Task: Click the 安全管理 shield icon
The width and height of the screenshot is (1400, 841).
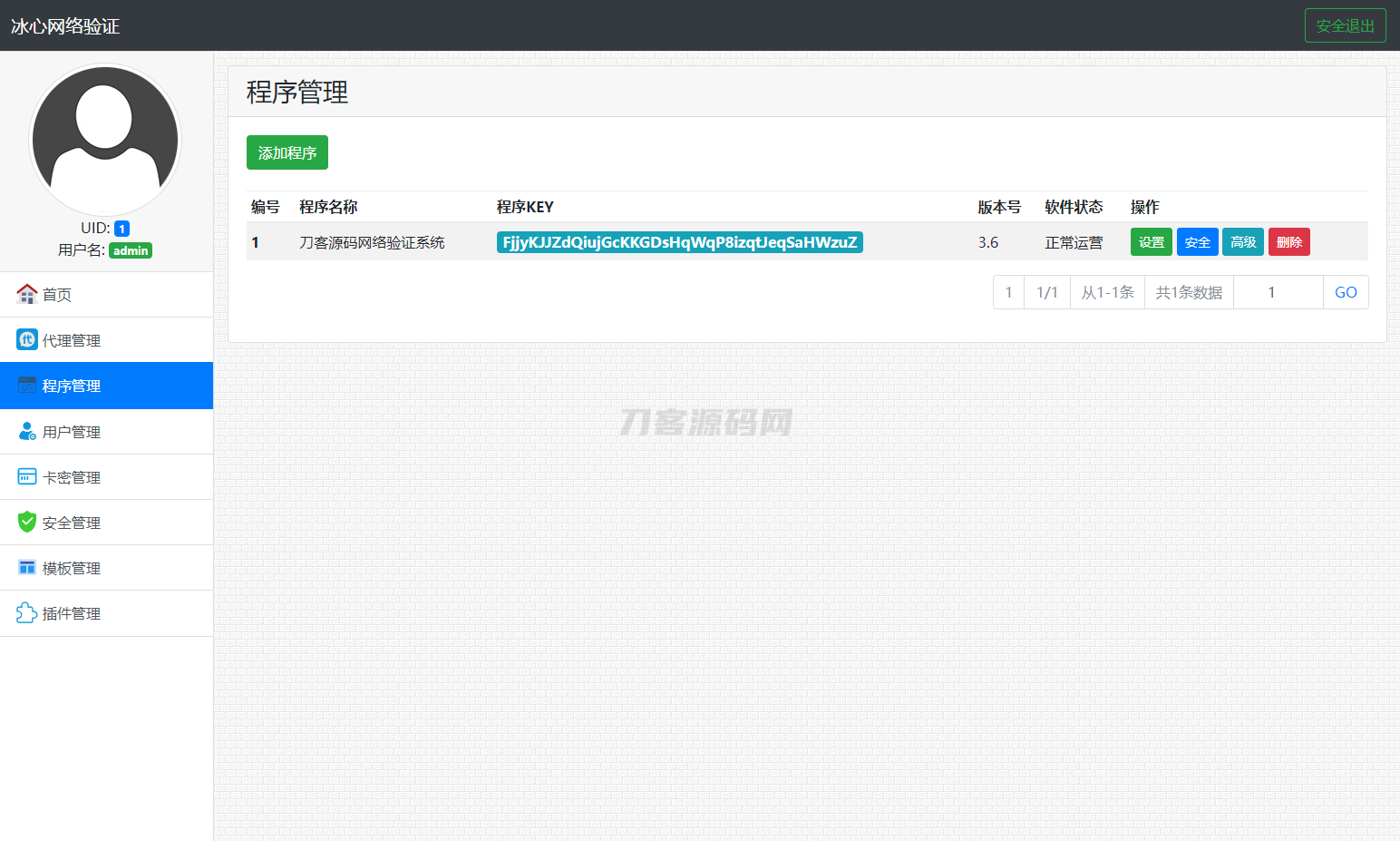Action: (26, 522)
